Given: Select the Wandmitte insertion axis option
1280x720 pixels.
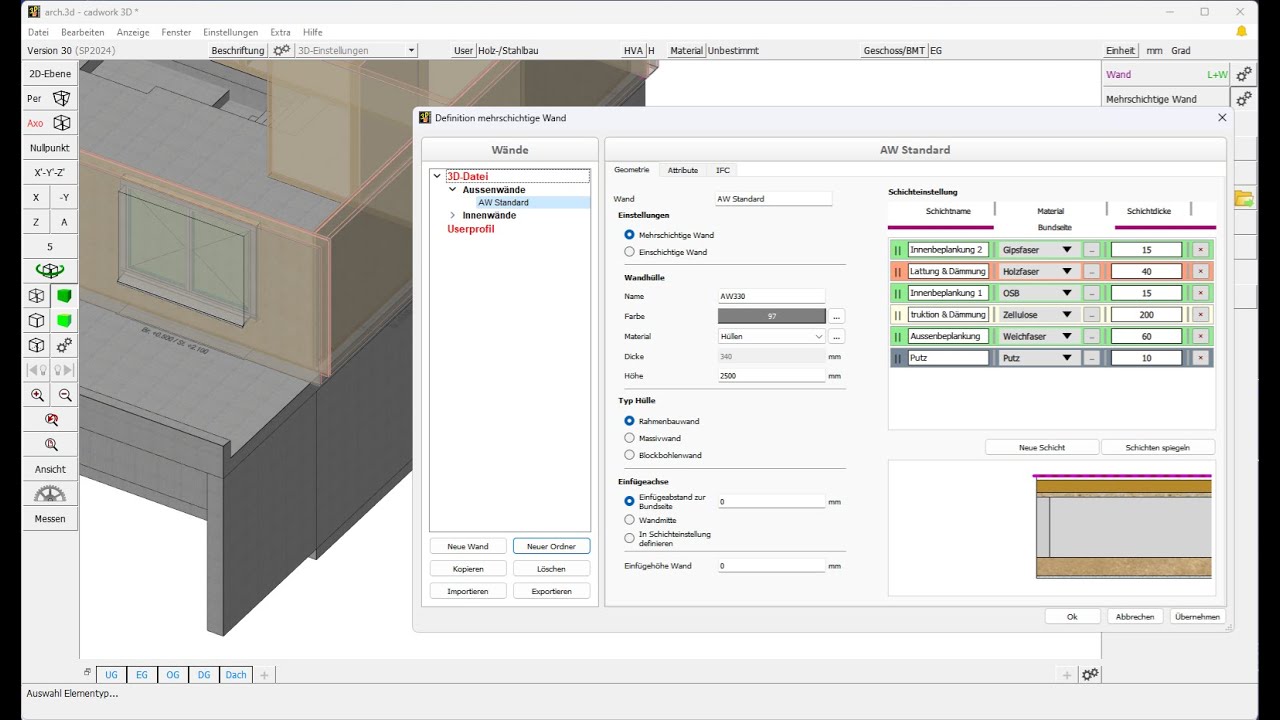Looking at the screenshot, I should 629,519.
